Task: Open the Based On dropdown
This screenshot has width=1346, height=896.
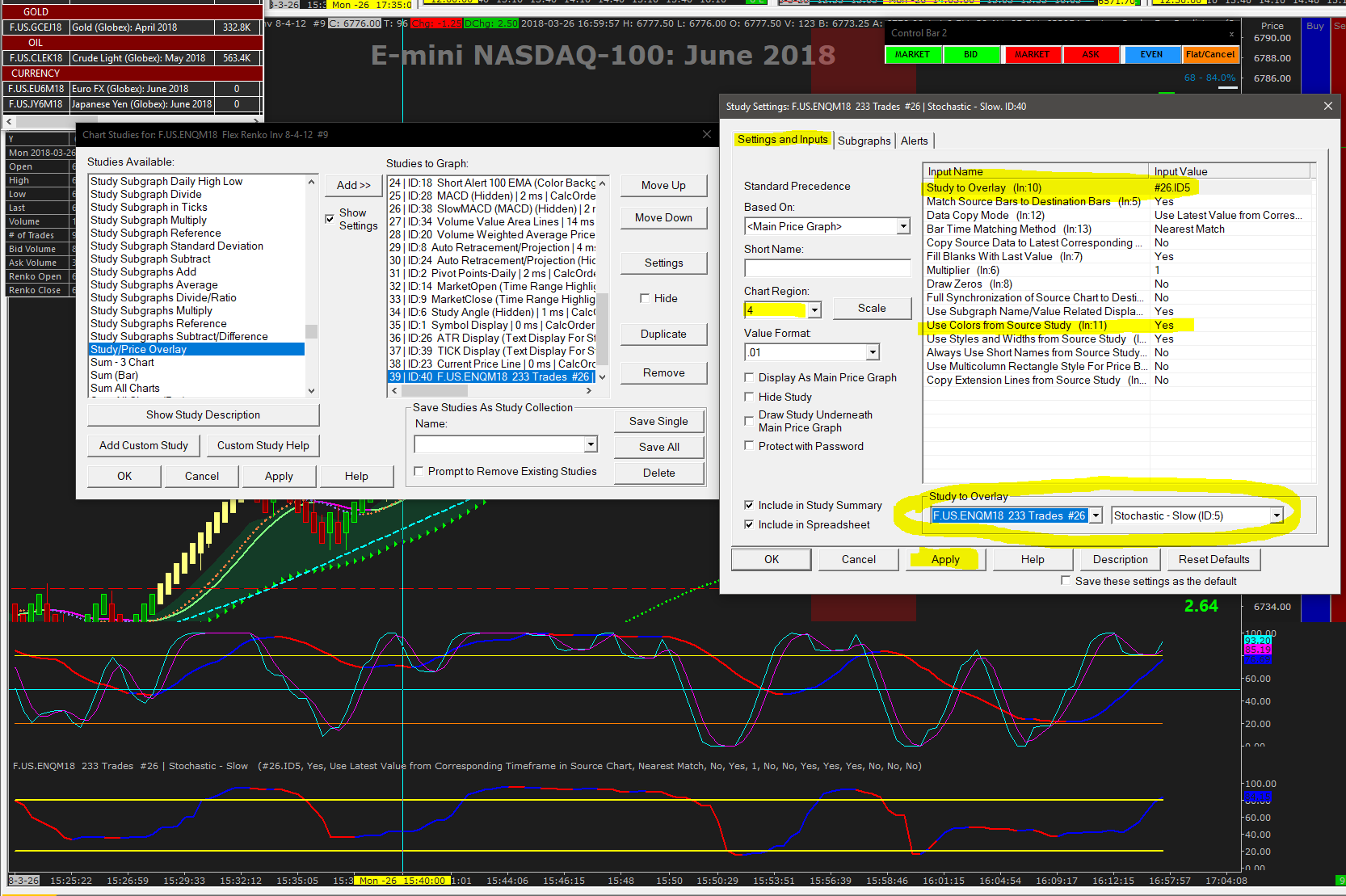Action: (x=903, y=227)
